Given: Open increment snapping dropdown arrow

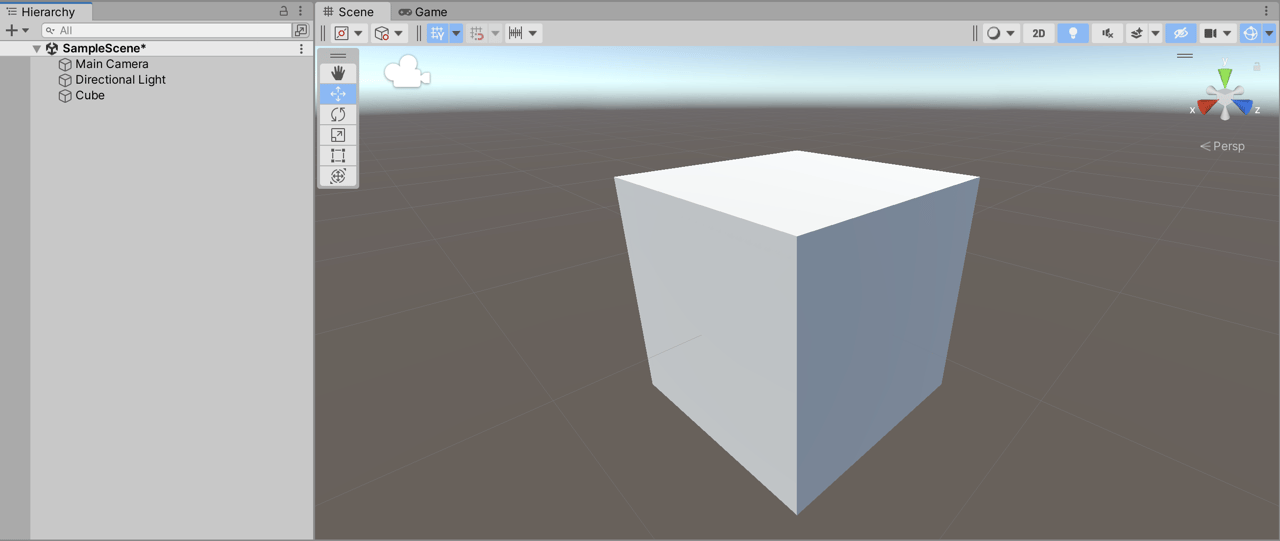Looking at the screenshot, I should click(x=534, y=33).
